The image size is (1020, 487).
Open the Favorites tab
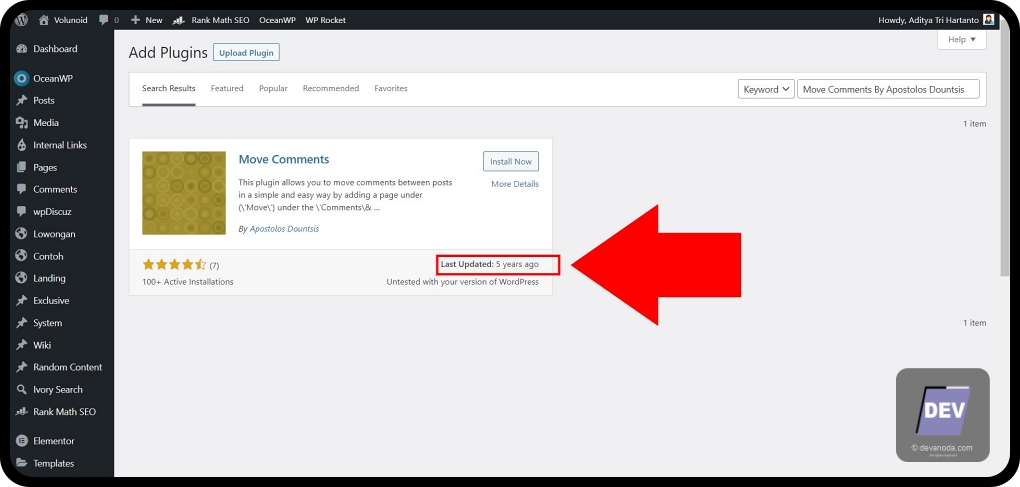tap(391, 88)
